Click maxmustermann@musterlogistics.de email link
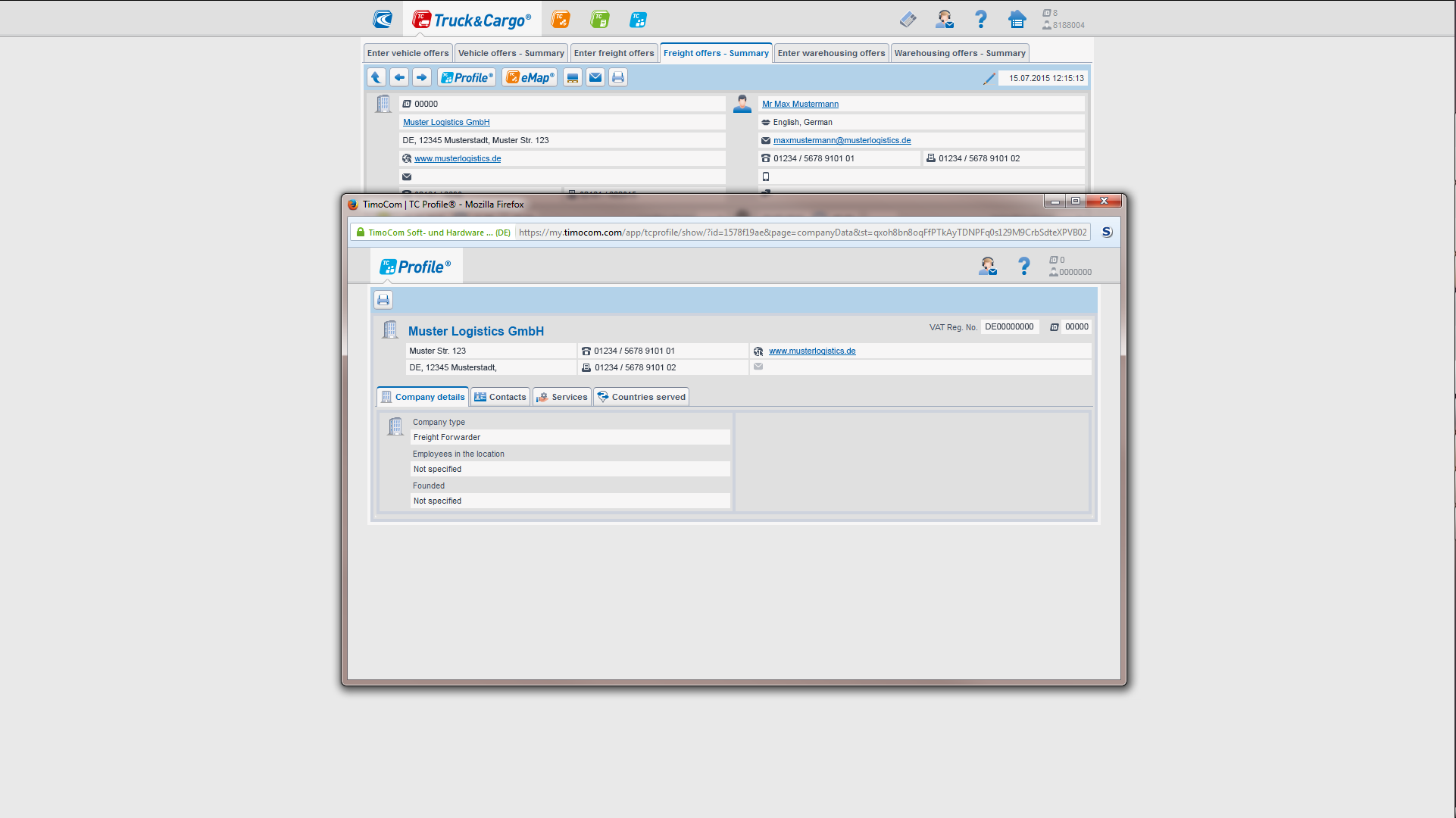The width and height of the screenshot is (1456, 818). tap(842, 140)
